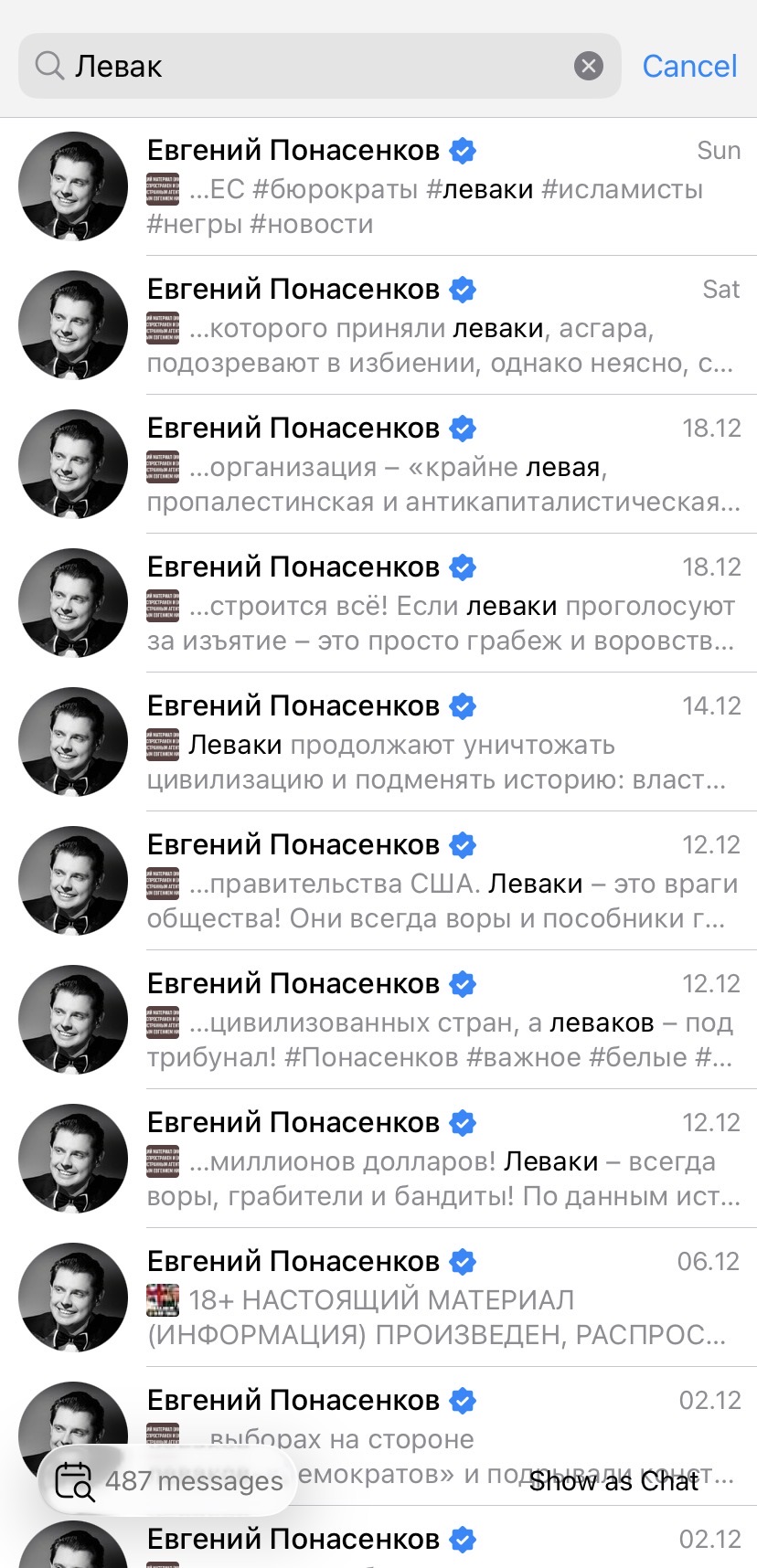Screen dimensions: 757x1568
Task: Tap profile avatar of the Saturday message
Action: coord(73,325)
